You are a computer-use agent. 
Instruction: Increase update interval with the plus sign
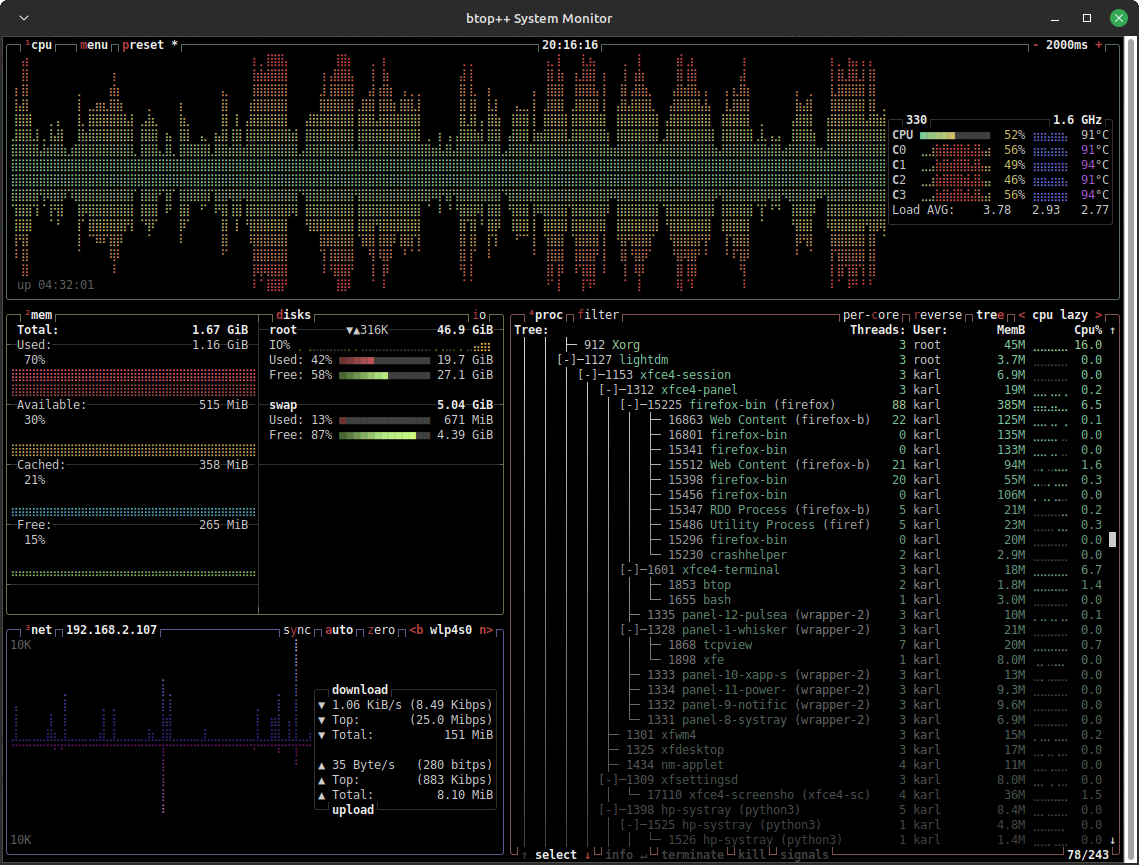[1098, 45]
